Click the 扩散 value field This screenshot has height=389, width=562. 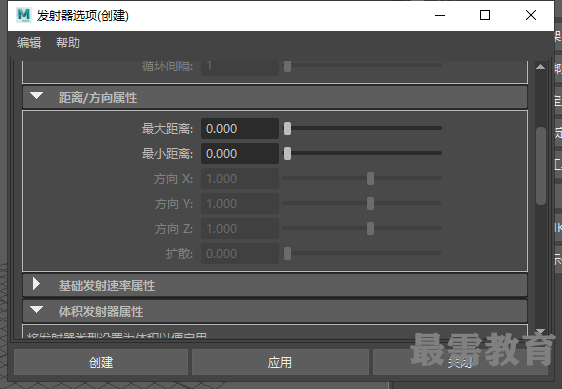(x=240, y=254)
